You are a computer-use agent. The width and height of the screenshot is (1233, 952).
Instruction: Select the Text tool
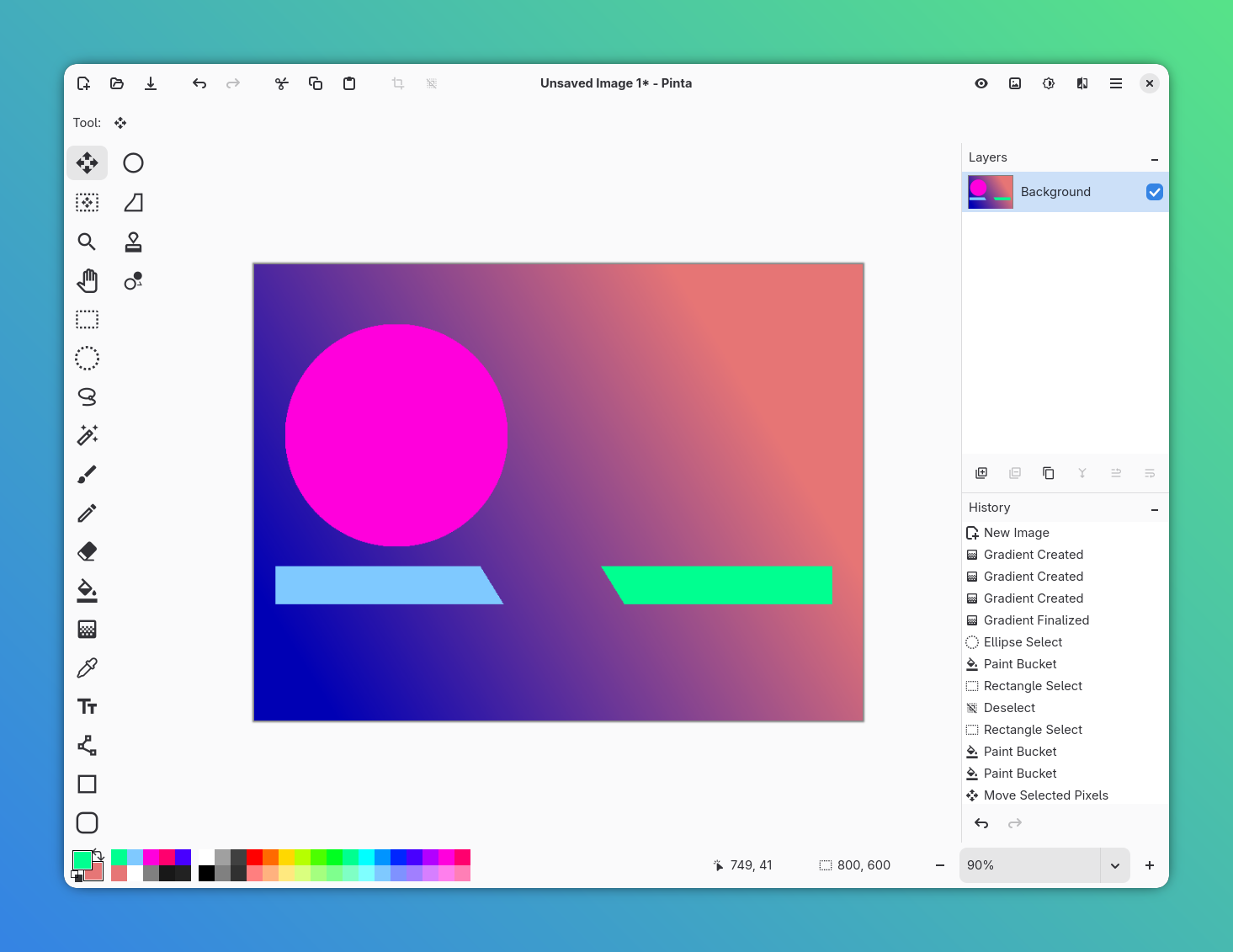click(87, 707)
